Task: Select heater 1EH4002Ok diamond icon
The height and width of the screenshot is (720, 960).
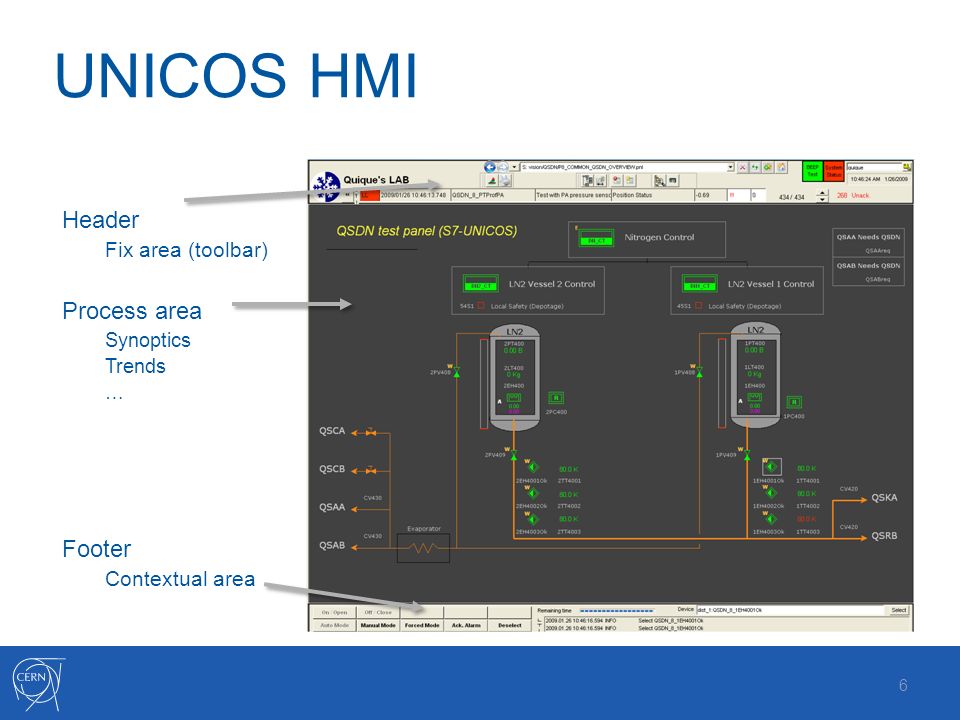Action: (771, 493)
